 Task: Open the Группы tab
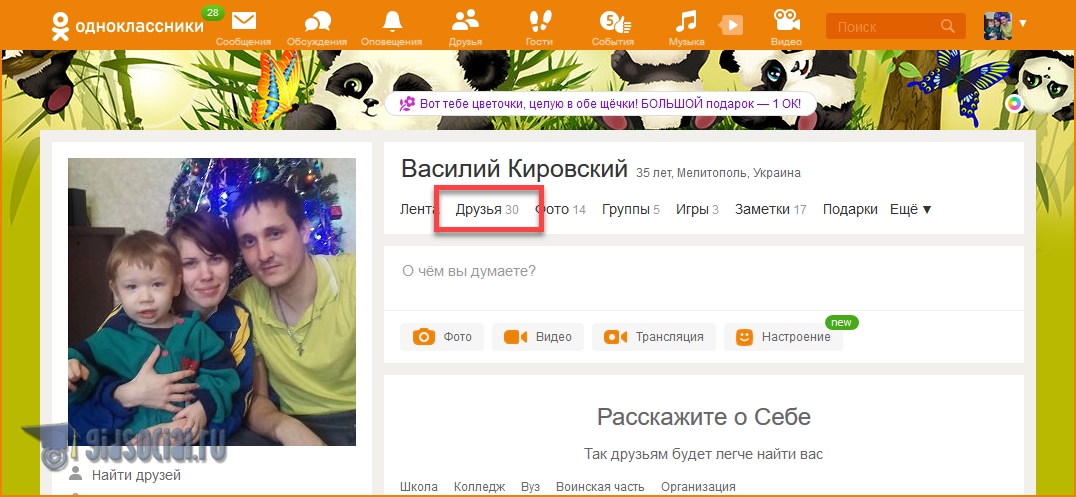(x=630, y=209)
